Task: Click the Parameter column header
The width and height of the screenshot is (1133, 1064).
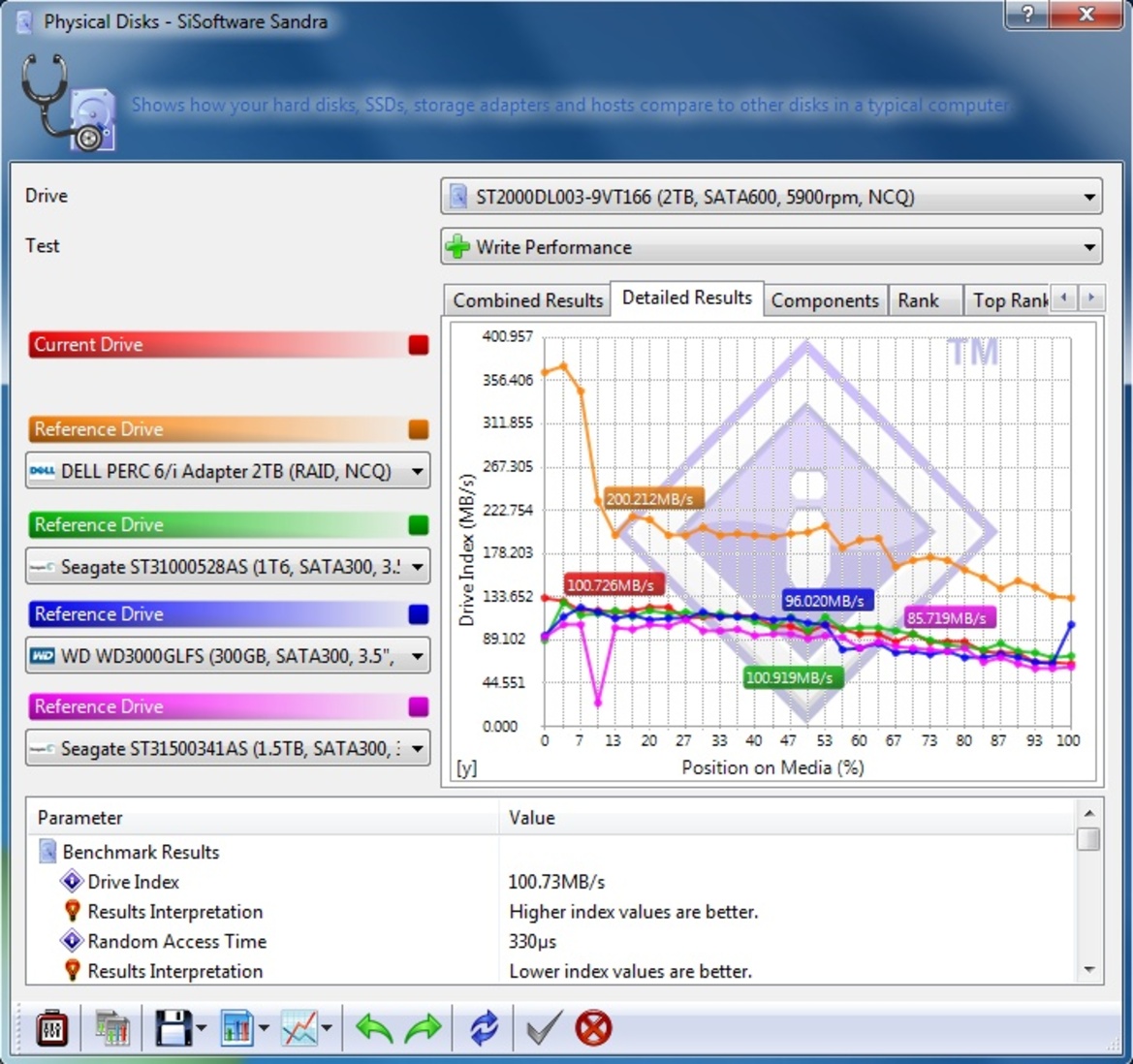Action: (x=263, y=818)
